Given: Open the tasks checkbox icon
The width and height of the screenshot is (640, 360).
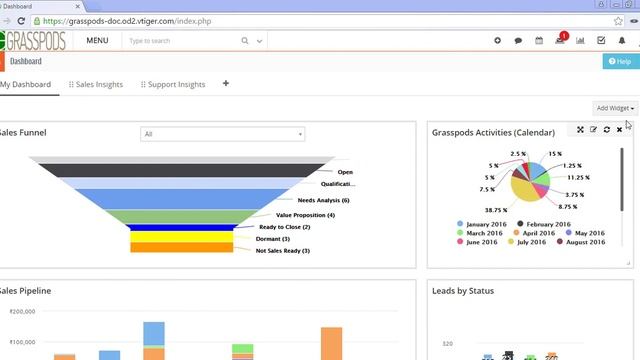Looking at the screenshot, I should click(x=601, y=40).
